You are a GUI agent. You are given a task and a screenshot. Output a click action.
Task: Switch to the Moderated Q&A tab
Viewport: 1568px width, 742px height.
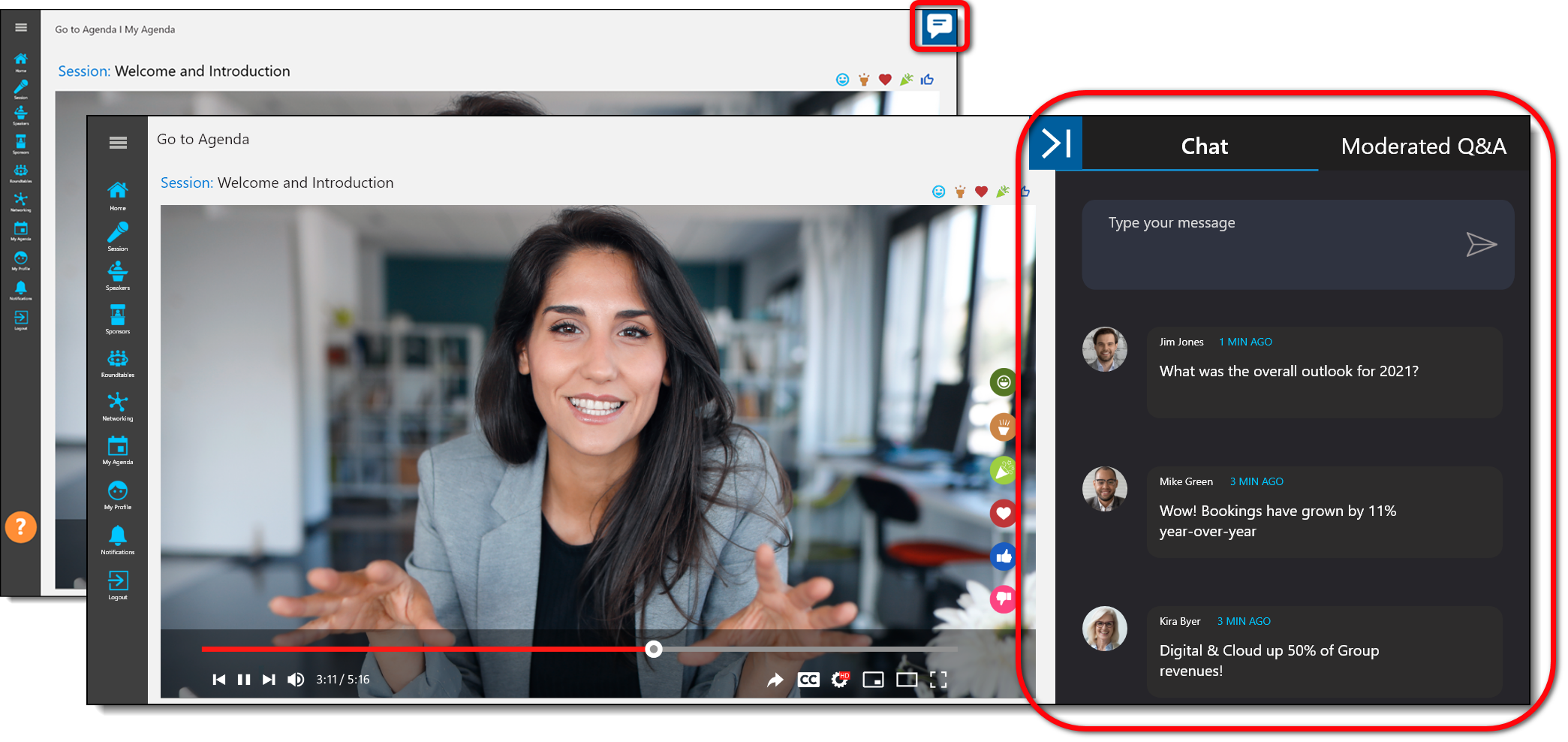(1422, 146)
